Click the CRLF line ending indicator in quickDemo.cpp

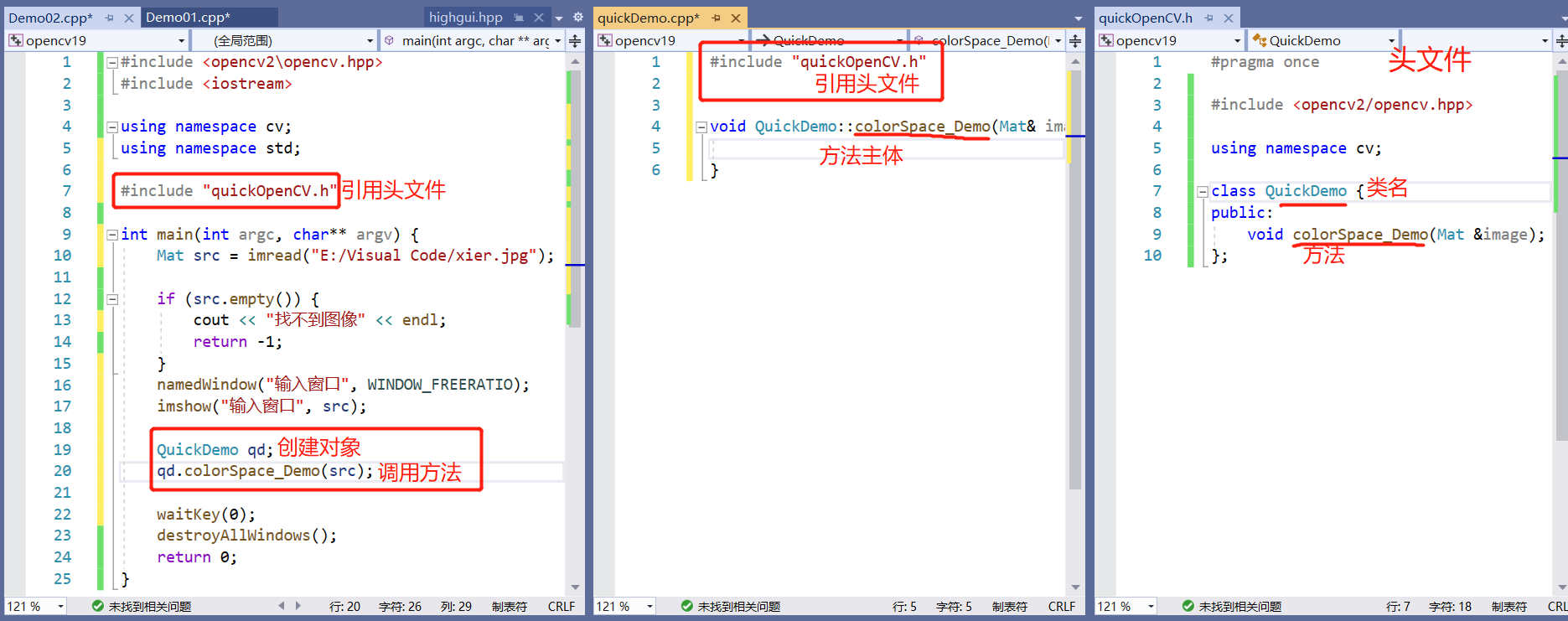point(1062,607)
